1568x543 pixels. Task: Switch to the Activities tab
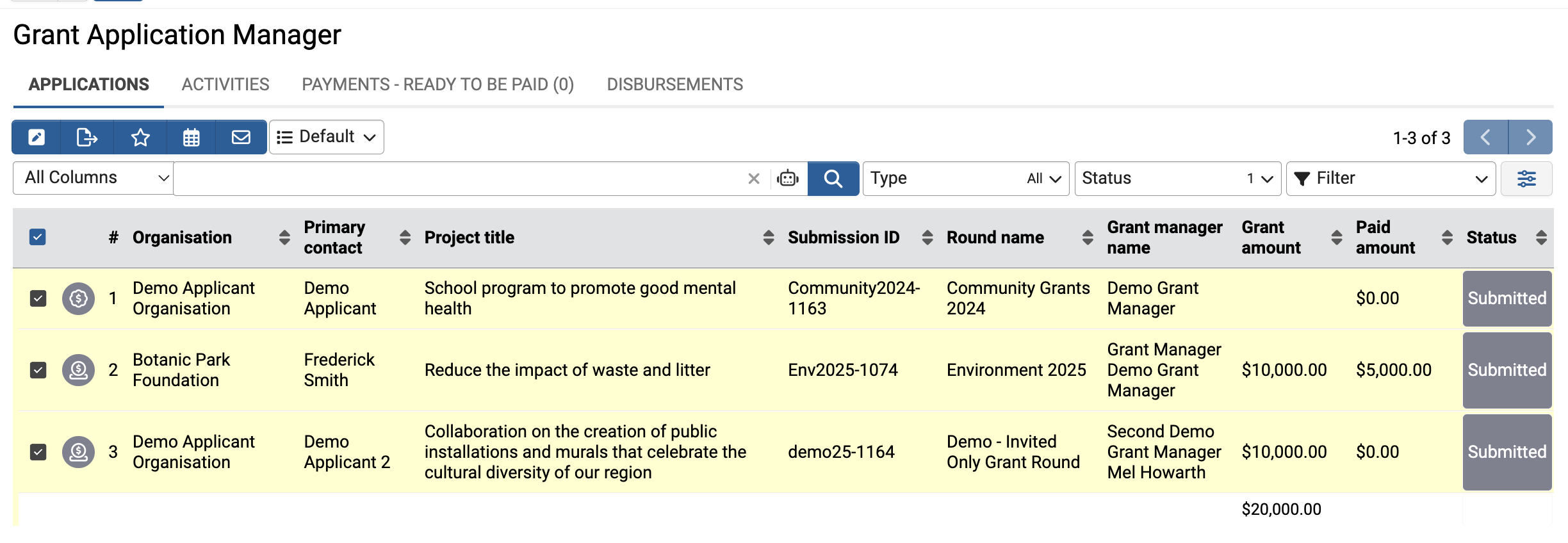[225, 85]
